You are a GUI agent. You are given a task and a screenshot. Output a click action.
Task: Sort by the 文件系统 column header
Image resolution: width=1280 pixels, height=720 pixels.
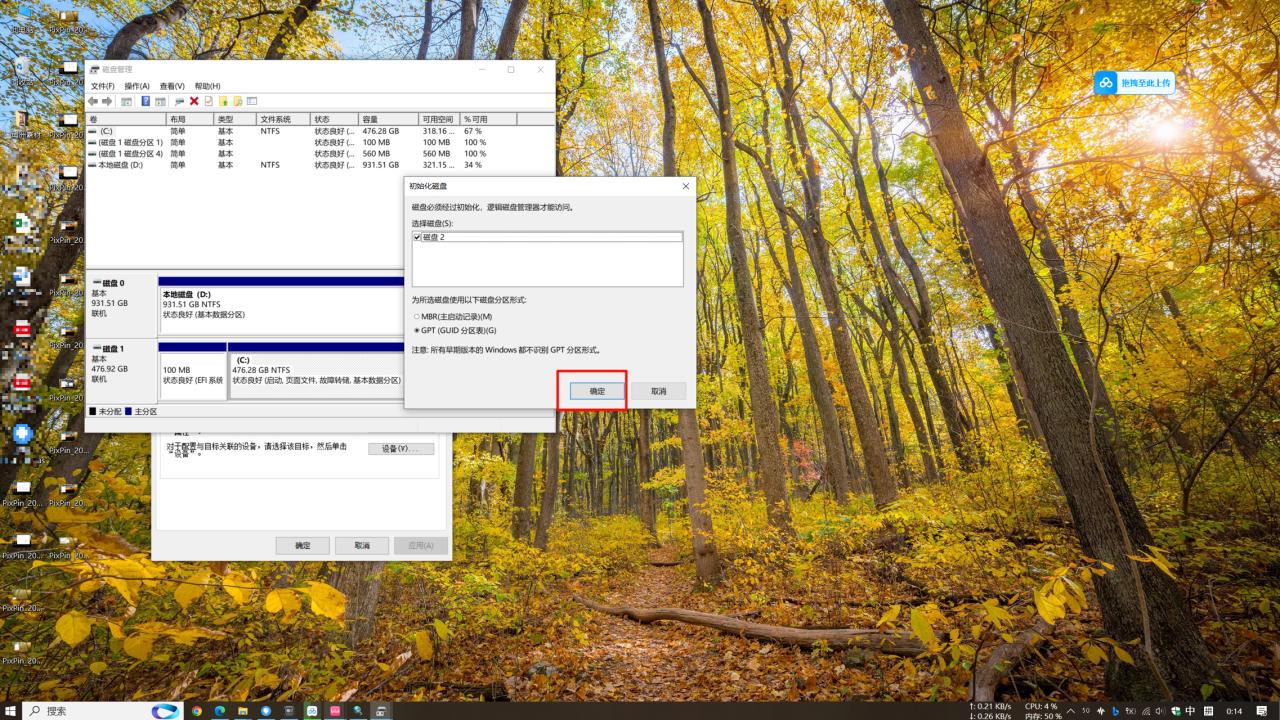coord(284,119)
